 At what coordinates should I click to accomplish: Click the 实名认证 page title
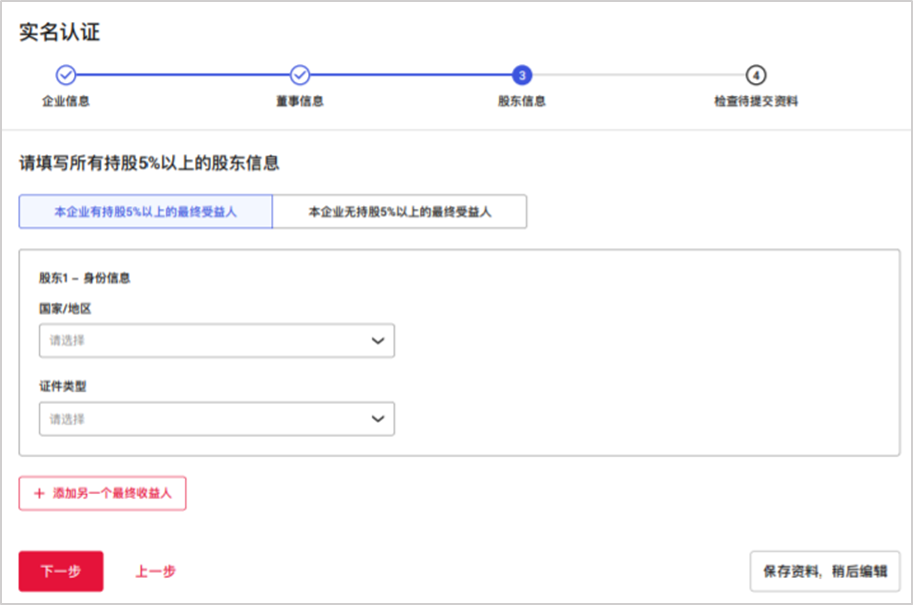(x=59, y=32)
